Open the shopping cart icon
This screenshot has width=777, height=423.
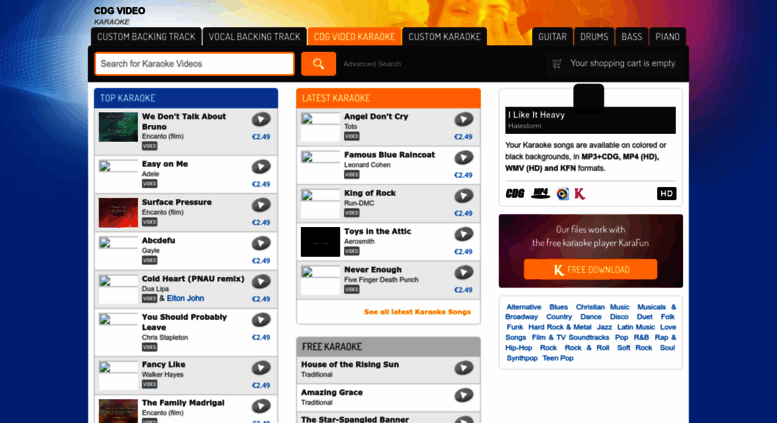click(x=557, y=63)
